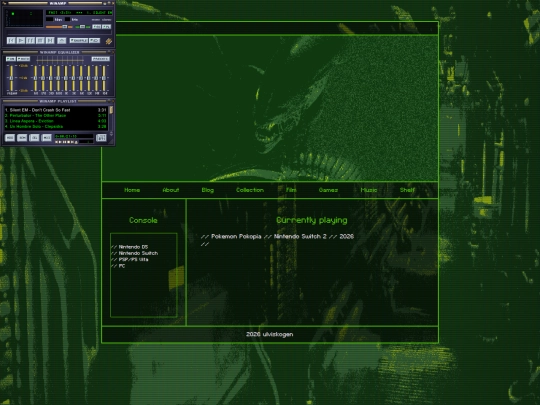Click the Winamp visualizer display area
This screenshot has height=405, width=540.
tap(24, 18)
